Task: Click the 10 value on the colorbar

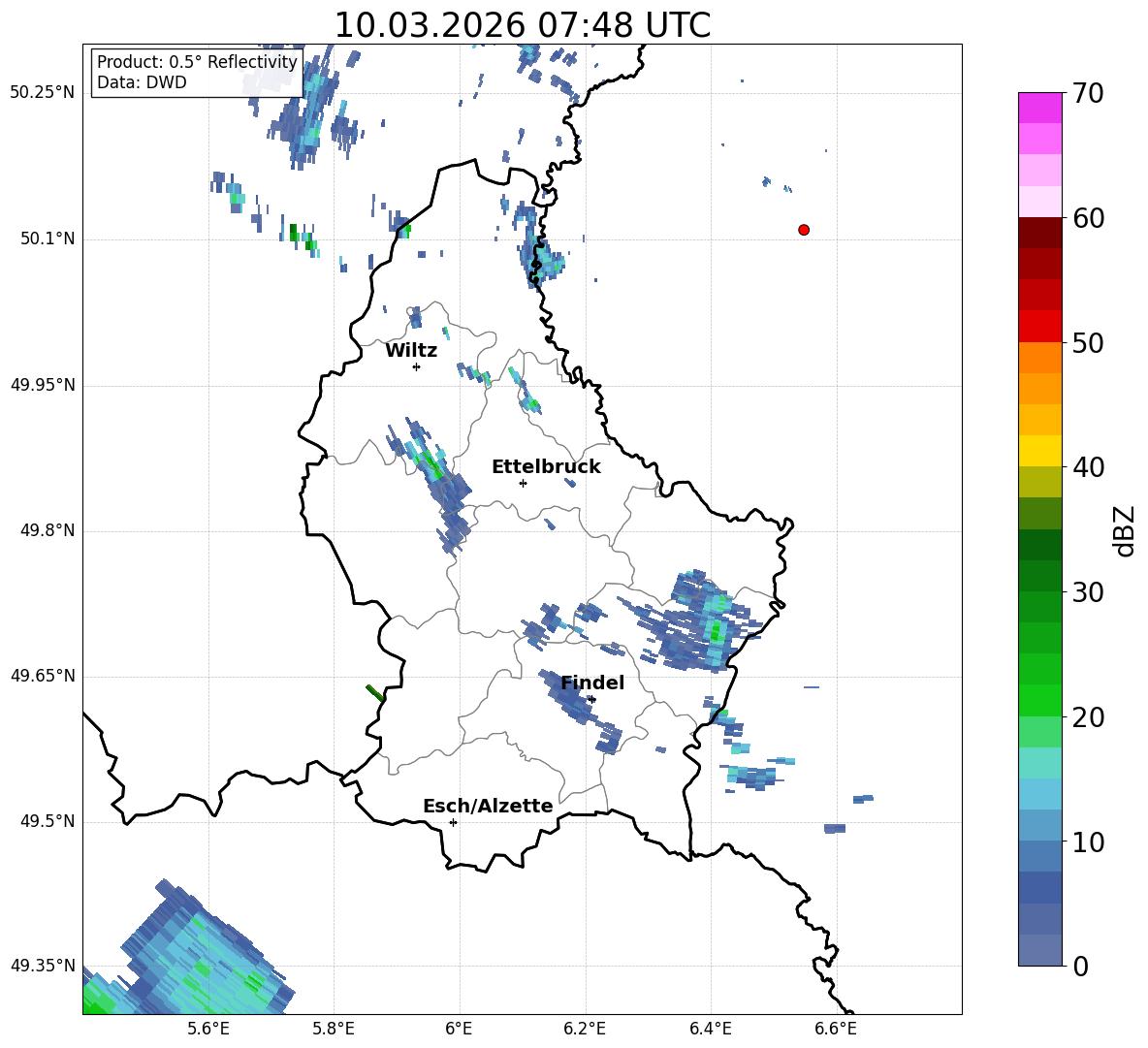Action: click(x=1088, y=842)
